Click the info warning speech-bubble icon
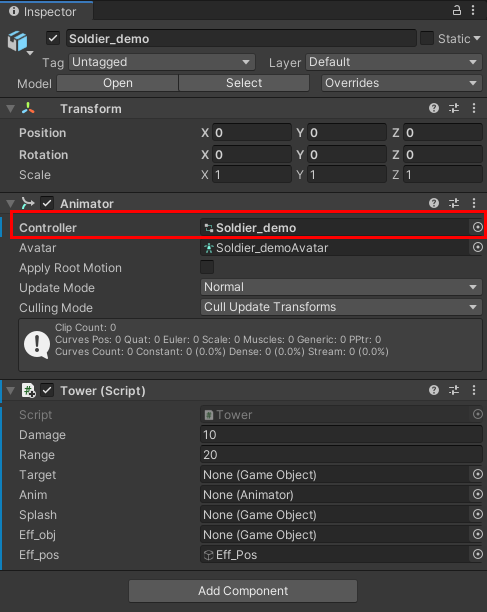This screenshot has height=612, width=487. coord(37,345)
